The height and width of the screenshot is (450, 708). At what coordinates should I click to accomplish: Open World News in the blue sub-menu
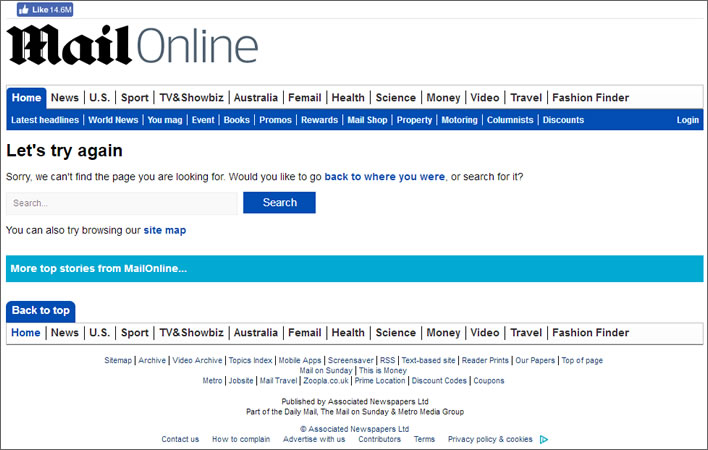(x=113, y=120)
